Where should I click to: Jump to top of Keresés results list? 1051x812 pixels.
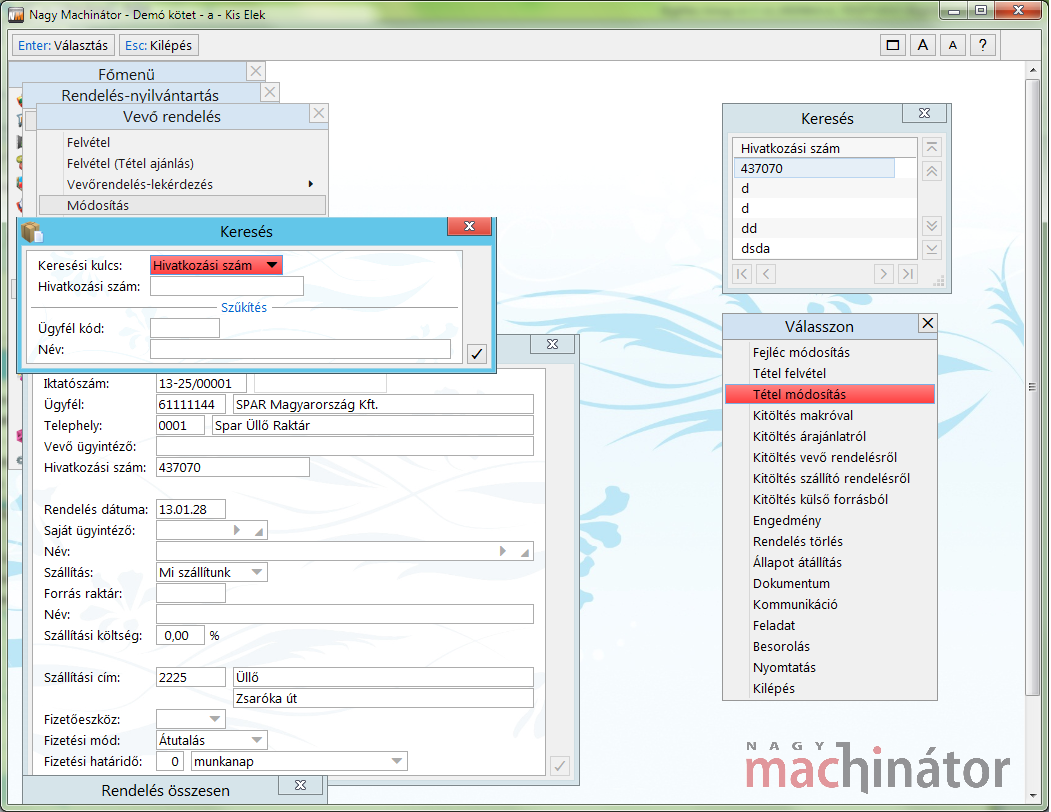point(932,147)
